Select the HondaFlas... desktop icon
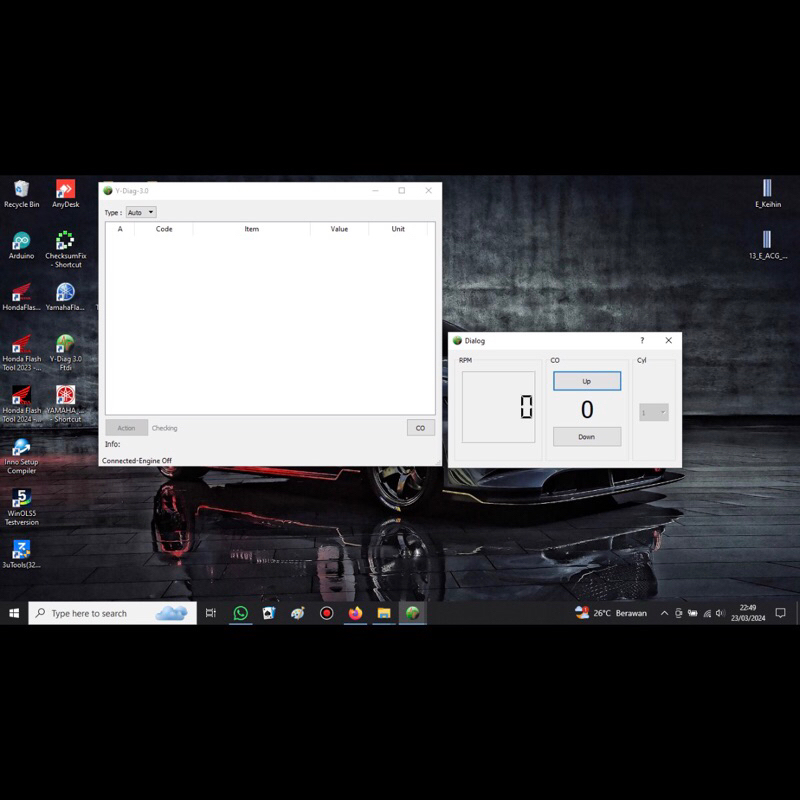 click(21, 297)
